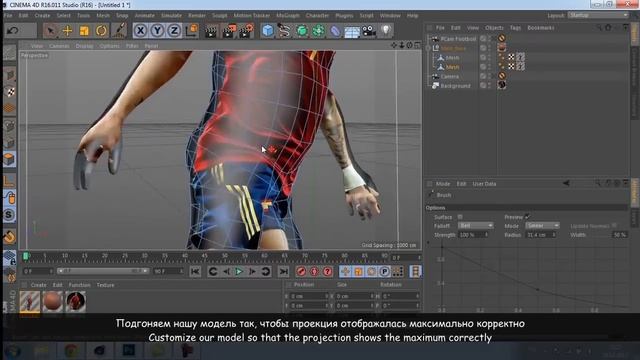Toggle Y-axis lock
Viewport: 640px width, 360px height.
157,31
